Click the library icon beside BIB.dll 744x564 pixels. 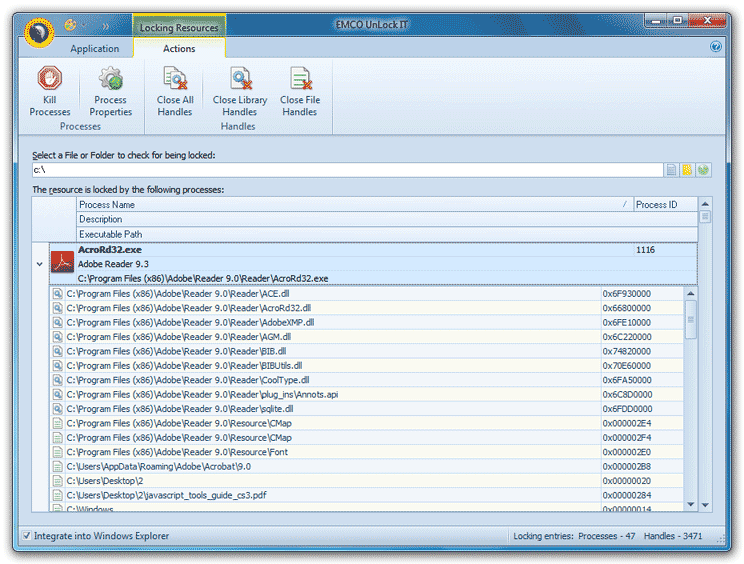tap(57, 351)
